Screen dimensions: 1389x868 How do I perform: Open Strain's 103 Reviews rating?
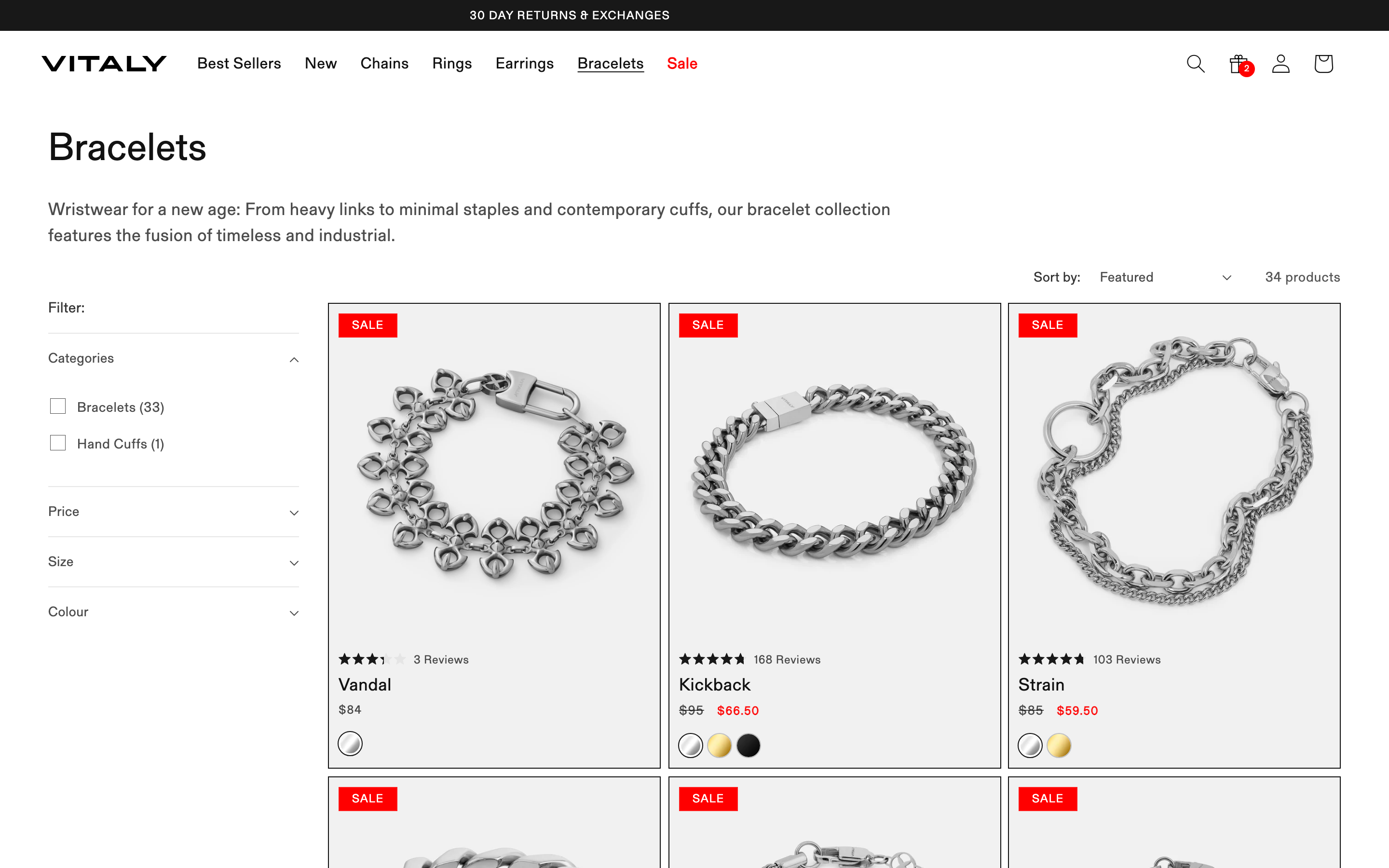point(1089,660)
